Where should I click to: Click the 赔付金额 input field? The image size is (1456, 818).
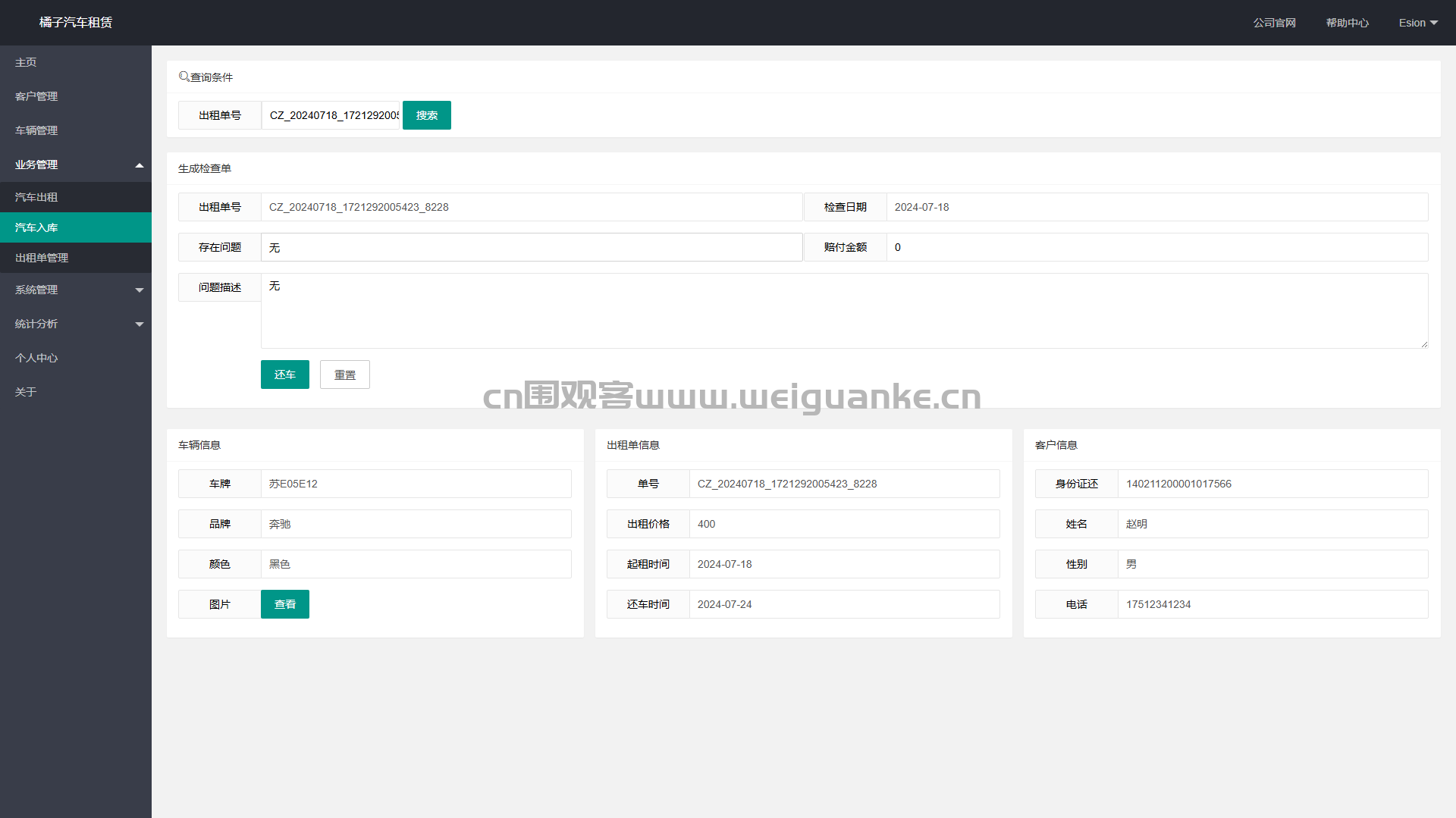click(x=1156, y=247)
